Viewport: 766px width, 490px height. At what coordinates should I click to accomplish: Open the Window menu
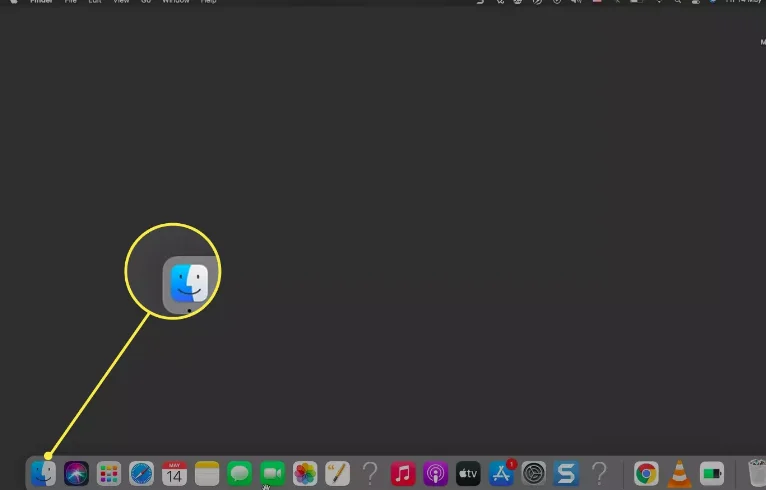[176, 1]
